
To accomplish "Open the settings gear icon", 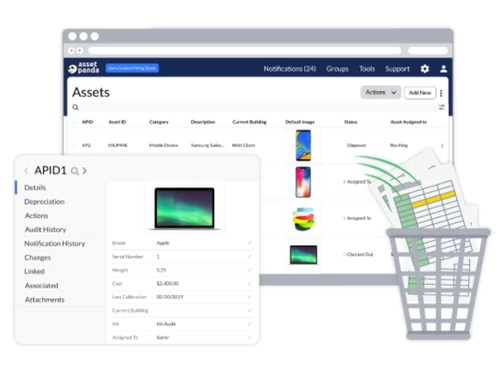I will tap(425, 69).
